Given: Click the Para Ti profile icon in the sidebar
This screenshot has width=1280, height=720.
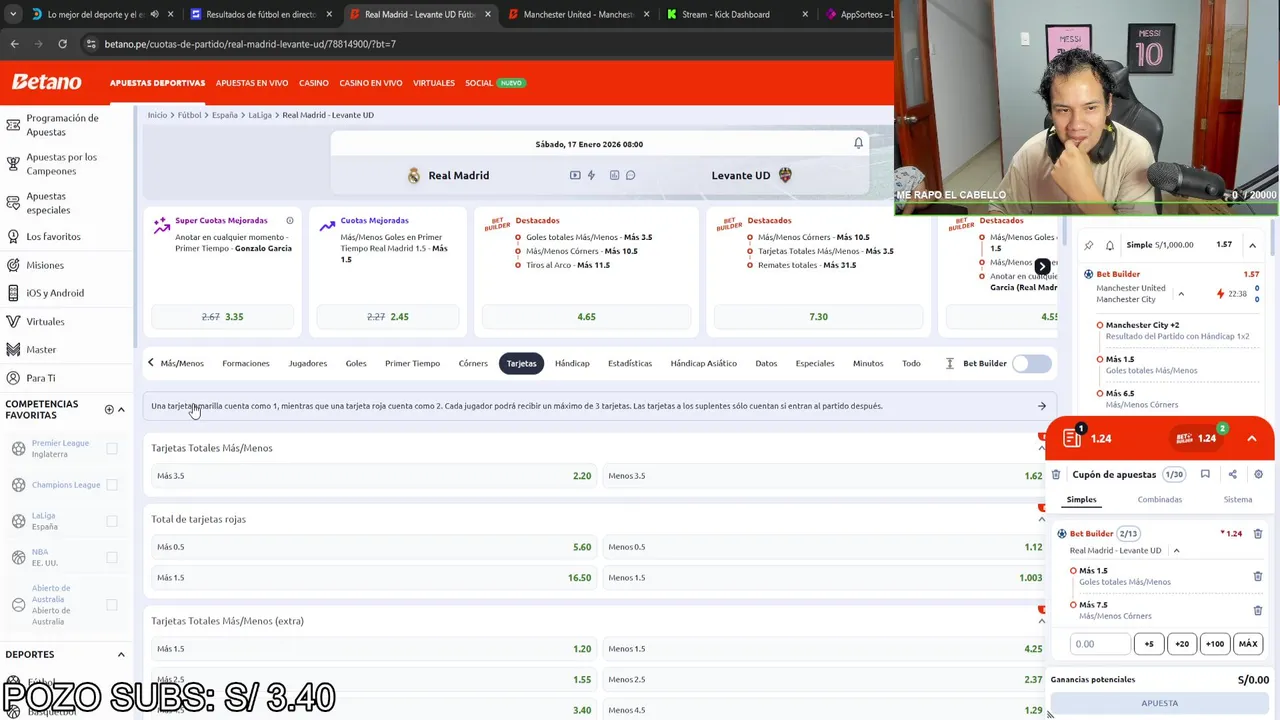Looking at the screenshot, I should pos(13,378).
